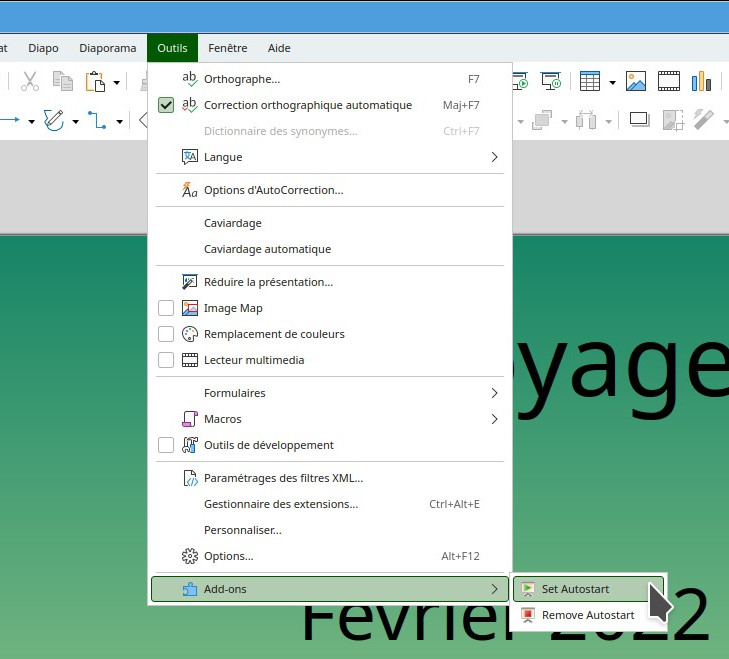Screen dimensions: 729x659
Task: Open the Aide menu
Action: point(279,48)
